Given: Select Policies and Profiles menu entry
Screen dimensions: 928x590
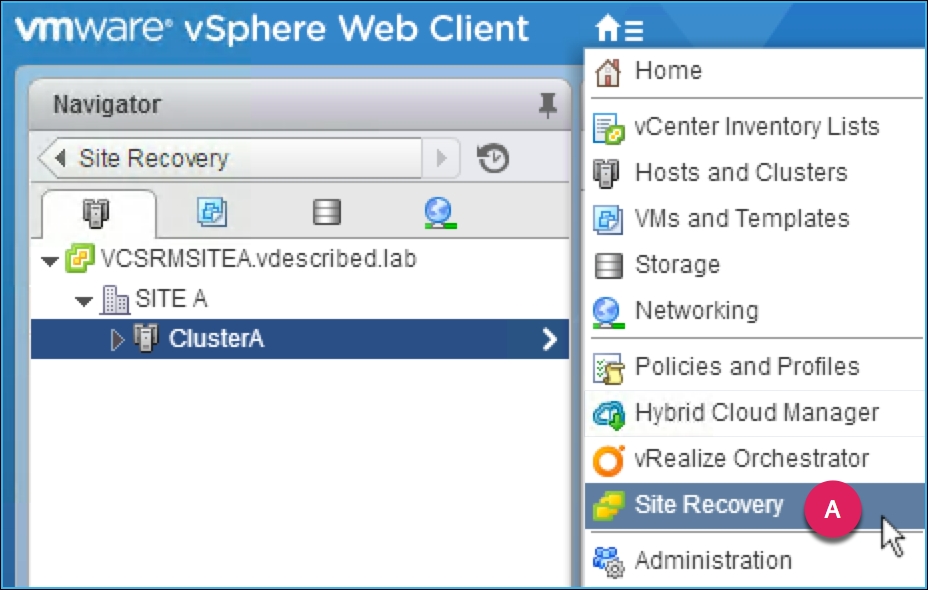Looking at the screenshot, I should point(746,367).
